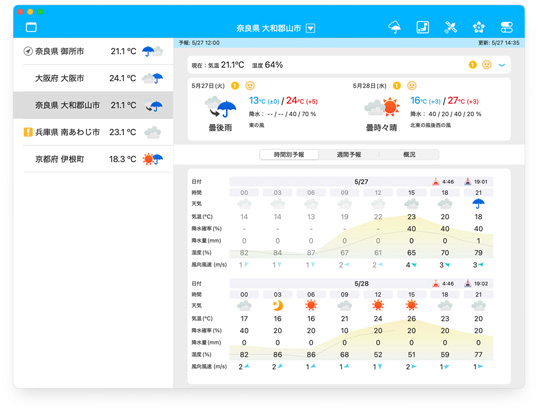Click sunset icon in the 5/27 header
This screenshot has width=538, height=410.
click(x=468, y=181)
